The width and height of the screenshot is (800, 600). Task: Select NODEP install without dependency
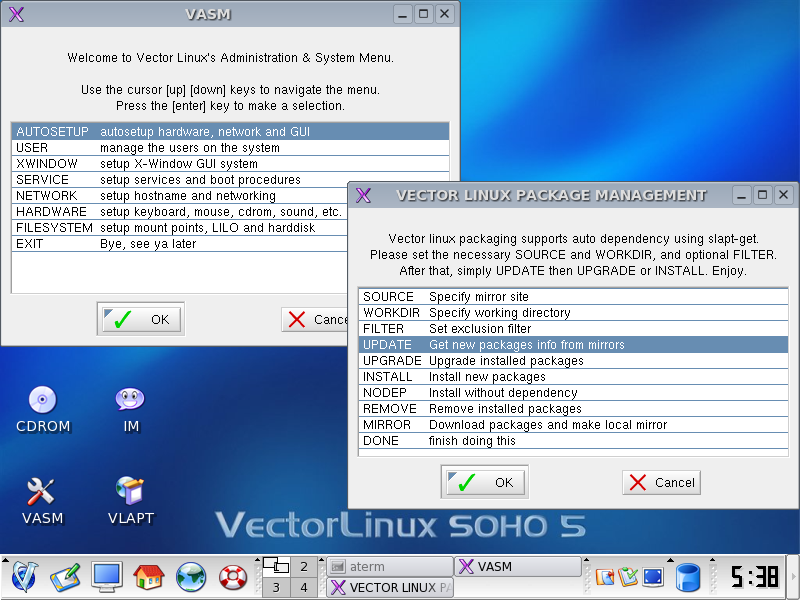pyautogui.click(x=573, y=392)
